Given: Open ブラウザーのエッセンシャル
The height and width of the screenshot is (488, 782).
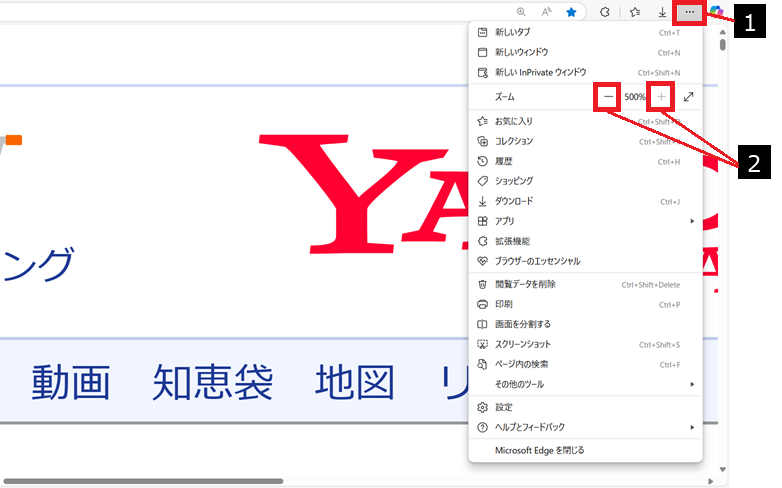Looking at the screenshot, I should coord(585,261).
